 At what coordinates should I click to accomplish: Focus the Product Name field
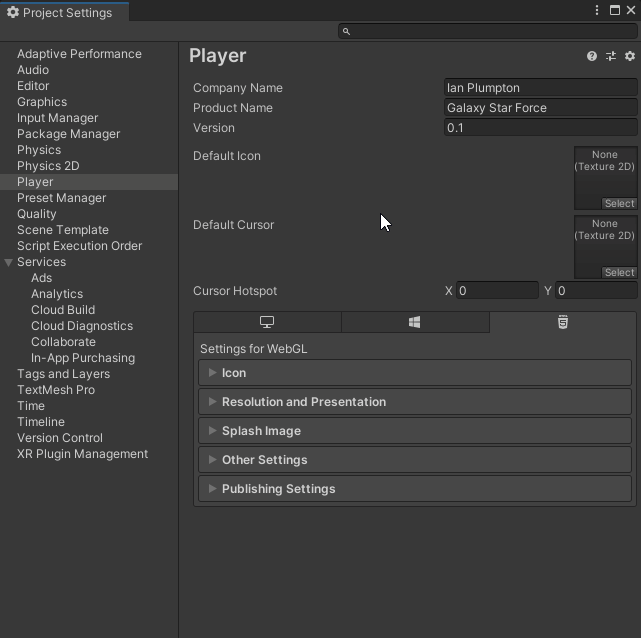click(x=540, y=108)
